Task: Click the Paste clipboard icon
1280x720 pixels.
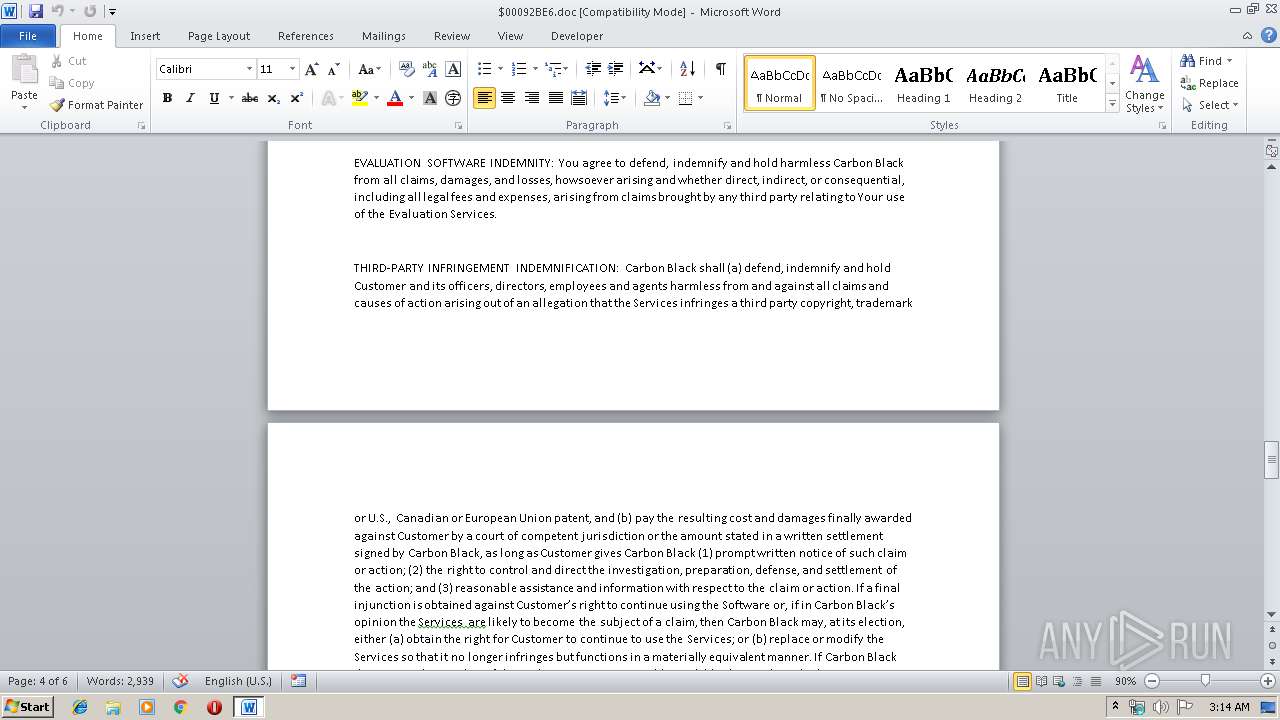Action: click(24, 72)
